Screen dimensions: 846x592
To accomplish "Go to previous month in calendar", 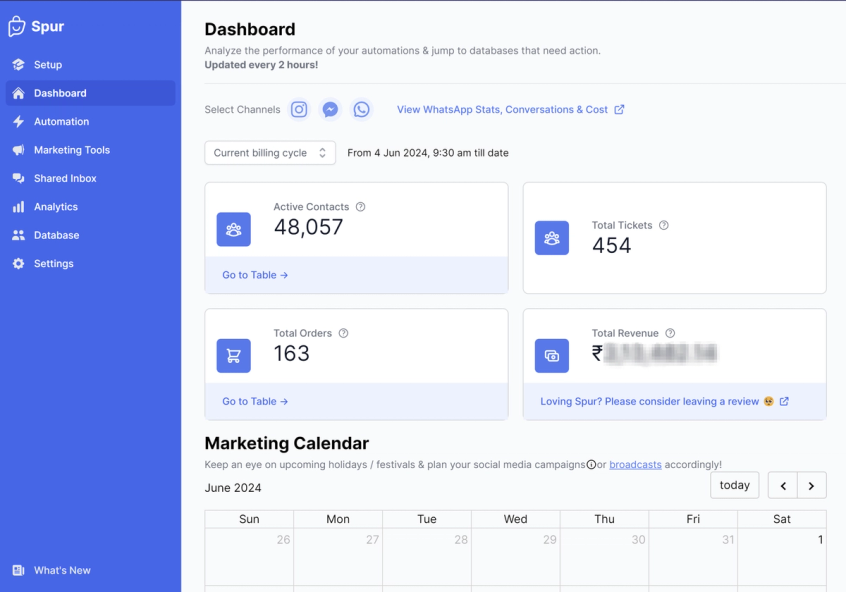I will [x=783, y=485].
